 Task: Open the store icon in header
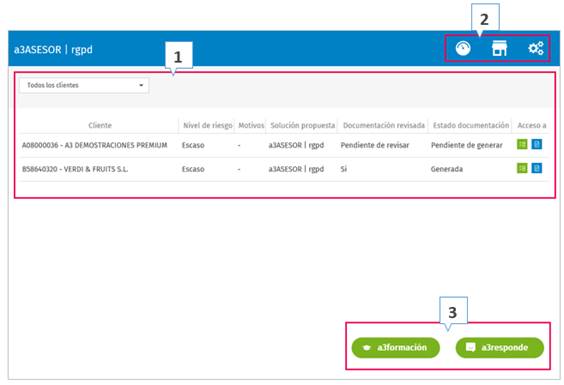tap(499, 48)
